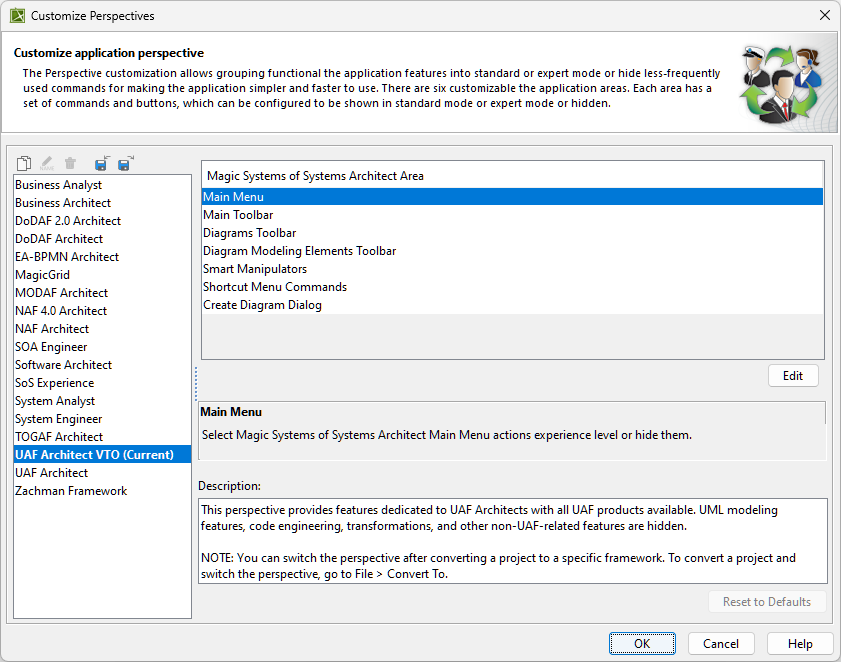Select the Main Menu area row
841x662 pixels.
pyautogui.click(x=512, y=197)
